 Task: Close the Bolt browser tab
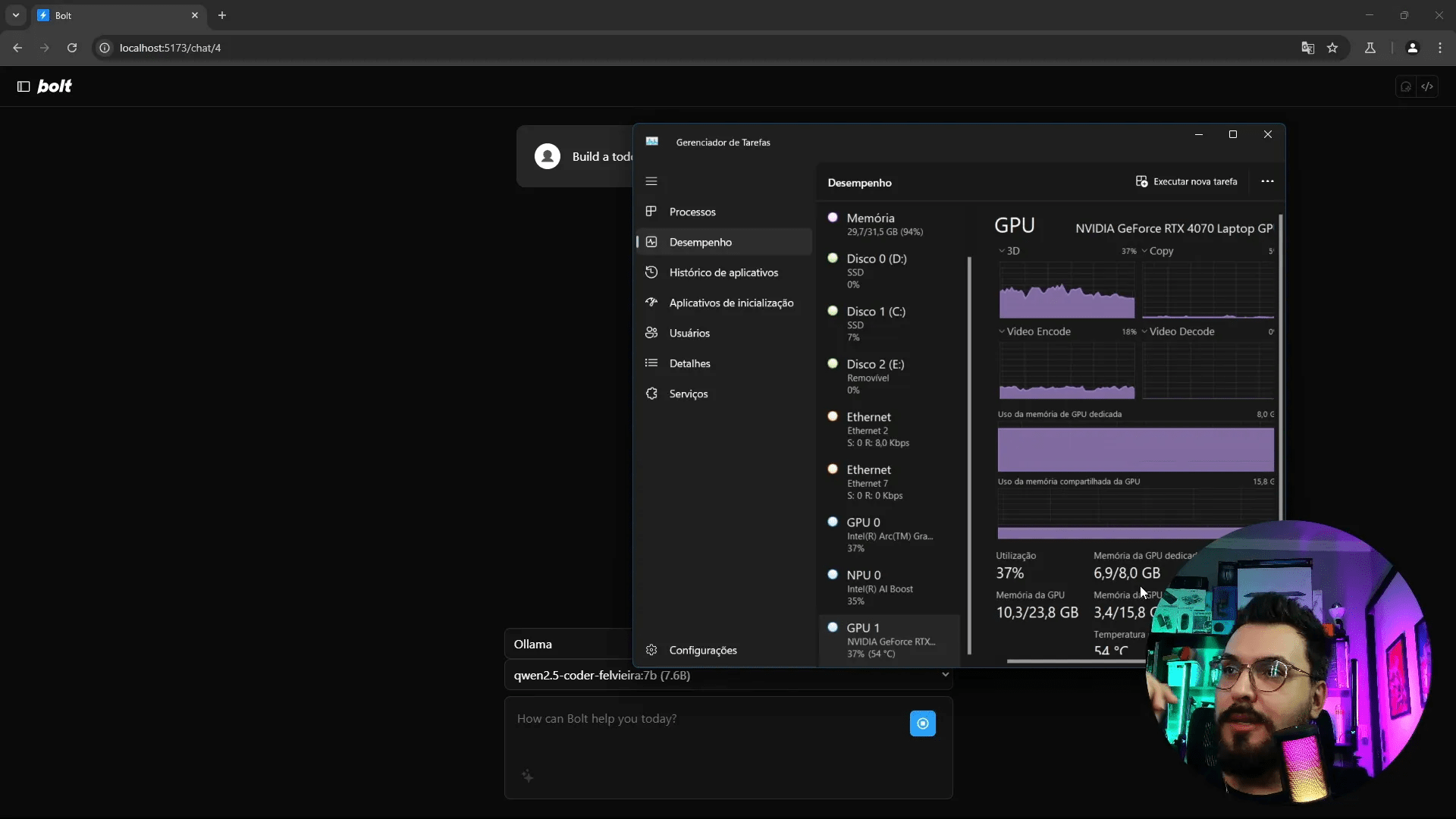pos(195,15)
